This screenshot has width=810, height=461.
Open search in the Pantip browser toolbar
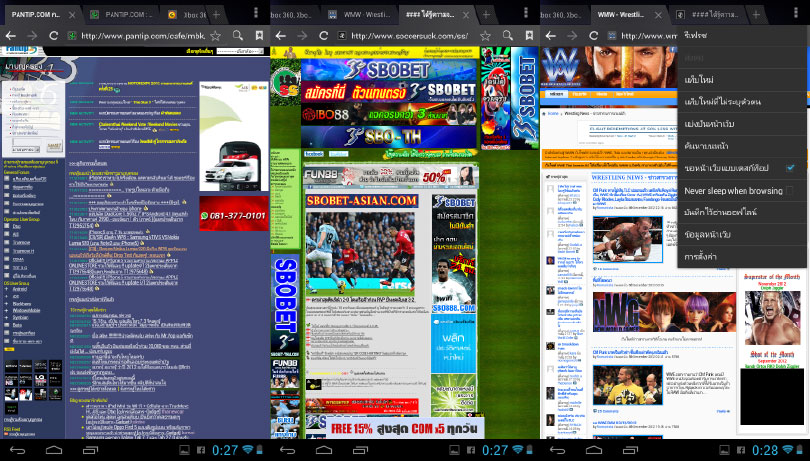237,35
